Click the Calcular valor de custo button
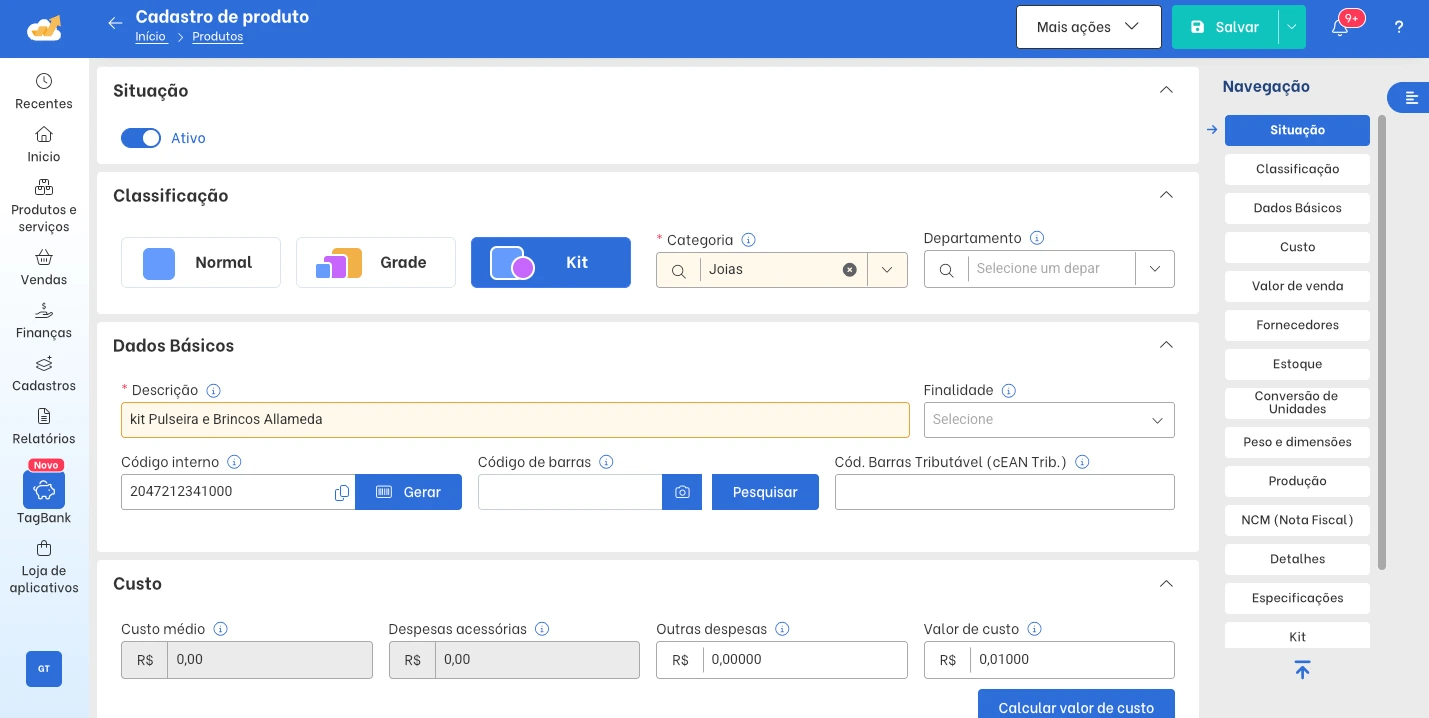 (1076, 704)
